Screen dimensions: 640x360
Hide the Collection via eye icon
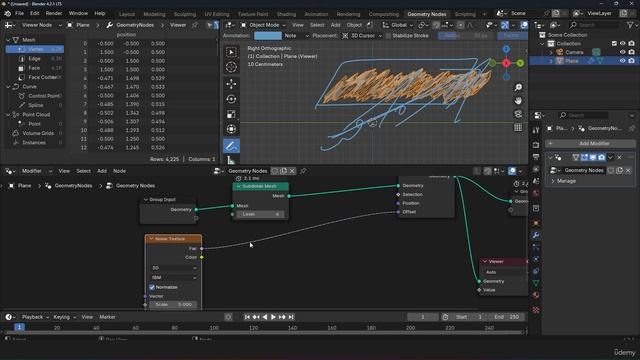click(x=622, y=43)
